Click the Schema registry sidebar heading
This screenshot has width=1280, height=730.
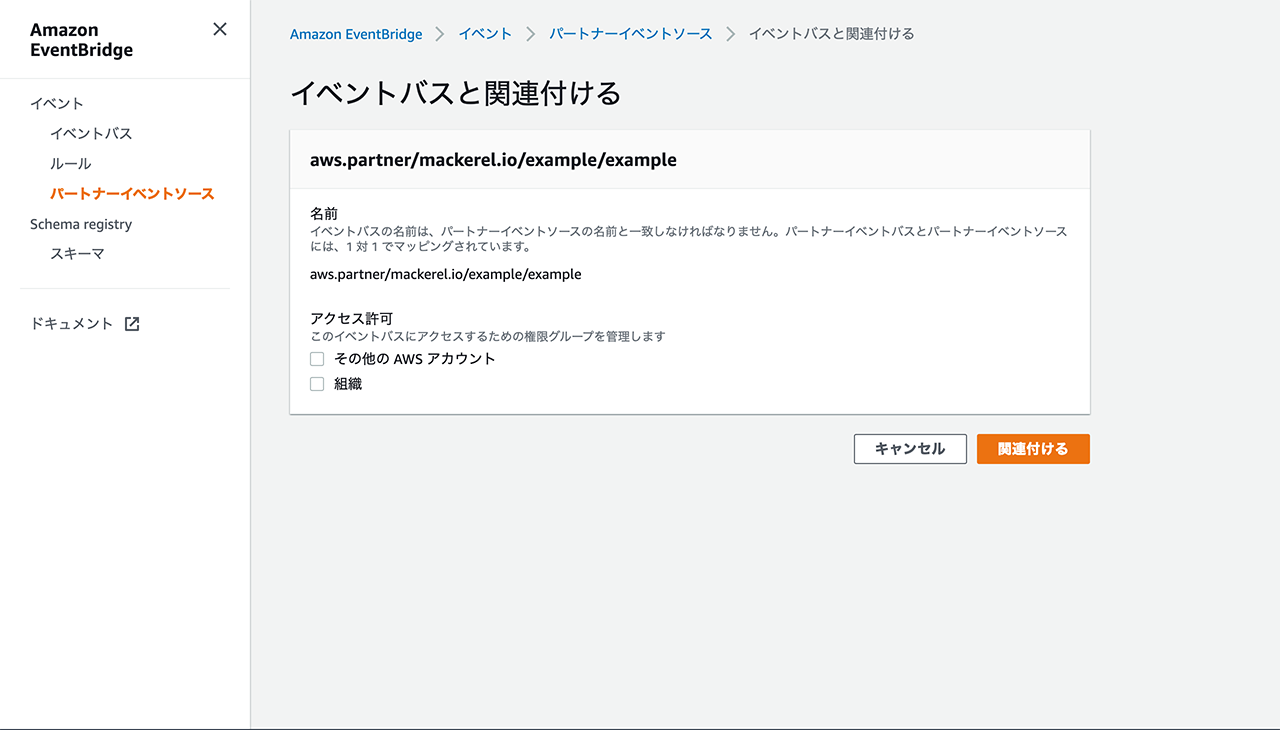(x=81, y=224)
